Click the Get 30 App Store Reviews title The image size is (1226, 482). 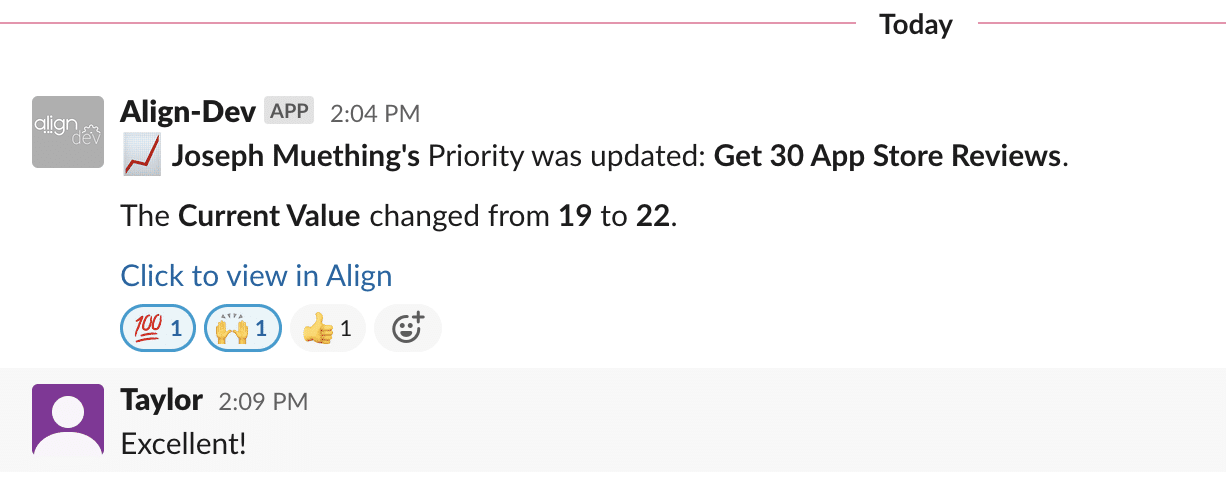coord(887,157)
